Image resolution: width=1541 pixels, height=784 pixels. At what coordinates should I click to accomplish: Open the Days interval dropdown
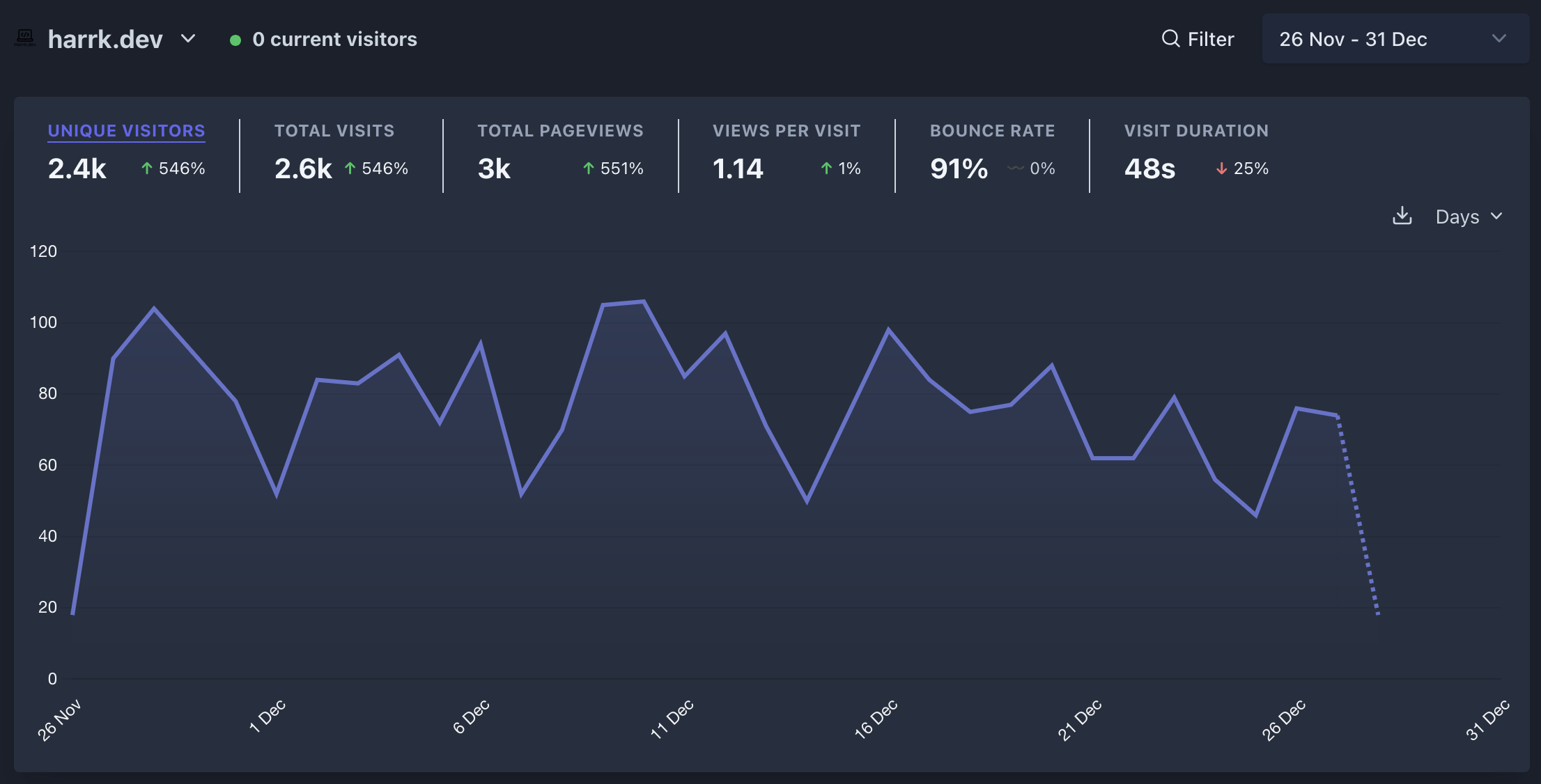[x=1469, y=217]
